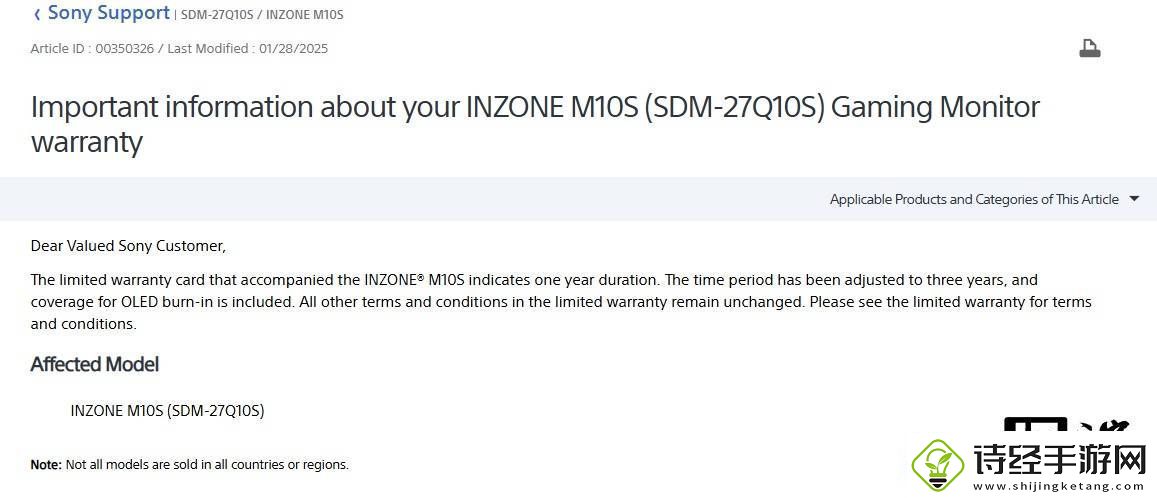
Task: Expand Applicable Products and Categories of This Article
Action: coord(973,199)
